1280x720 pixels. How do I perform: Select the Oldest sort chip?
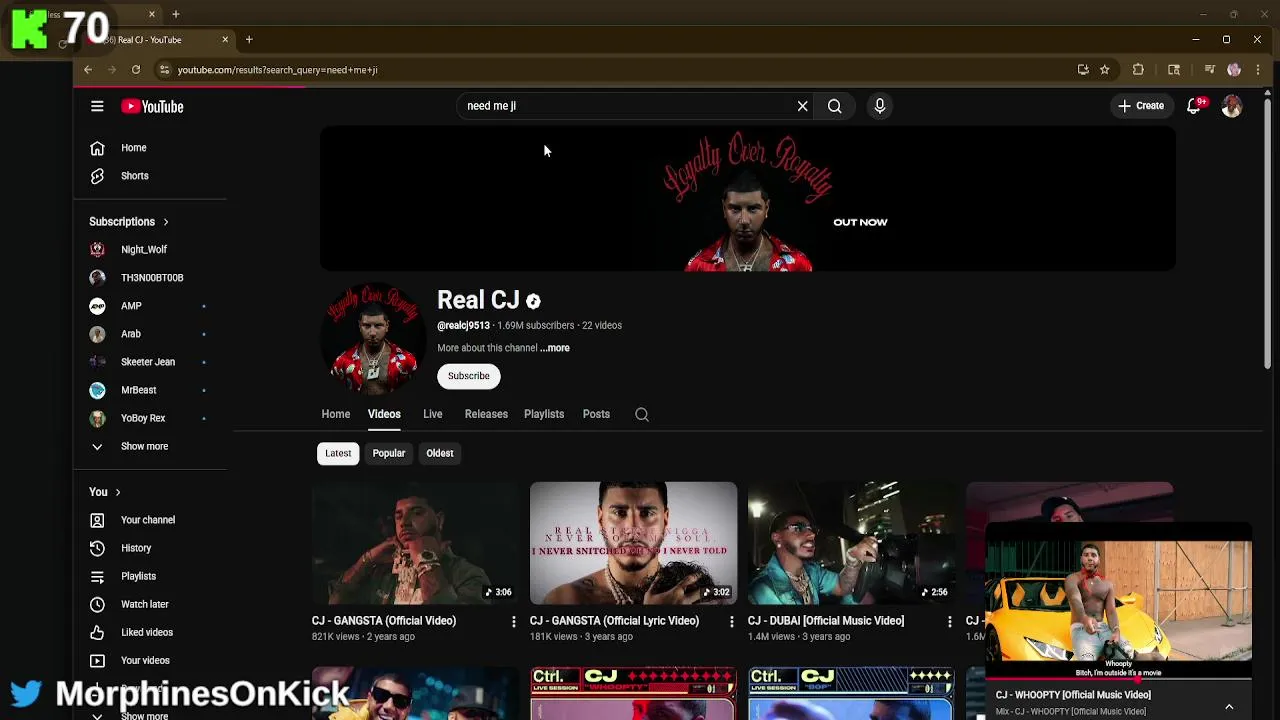coord(440,453)
